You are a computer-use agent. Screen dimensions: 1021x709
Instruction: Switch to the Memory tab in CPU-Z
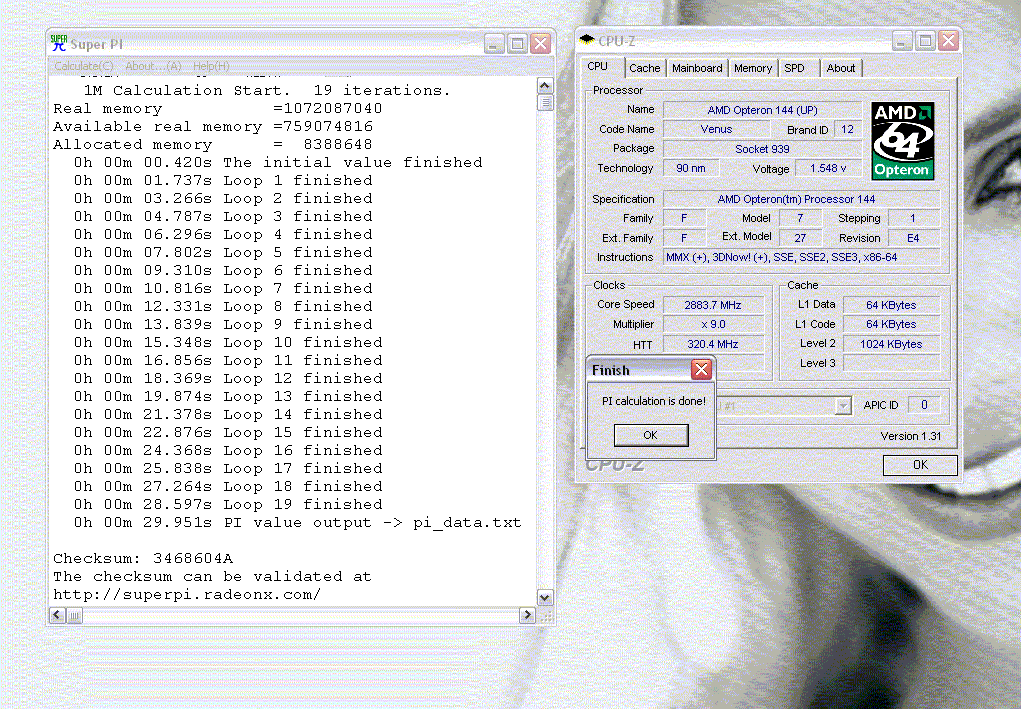pos(753,68)
